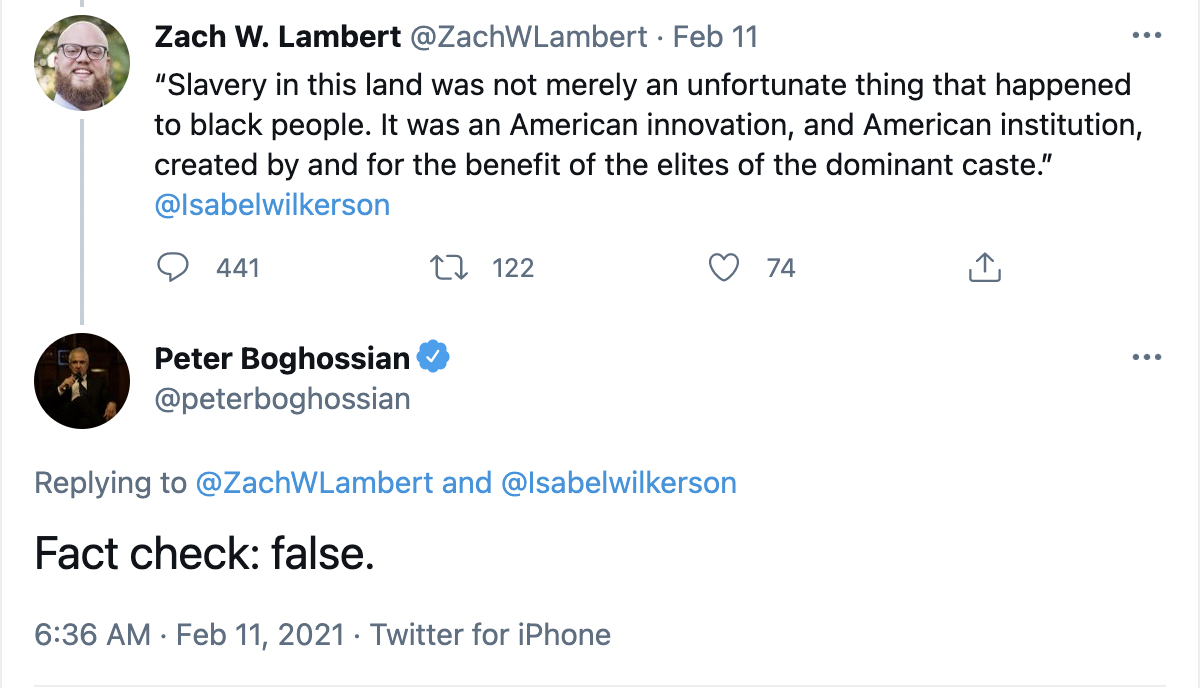Open more options on Peter Boghossian's tweet
This screenshot has width=1200, height=688.
pyautogui.click(x=1145, y=358)
